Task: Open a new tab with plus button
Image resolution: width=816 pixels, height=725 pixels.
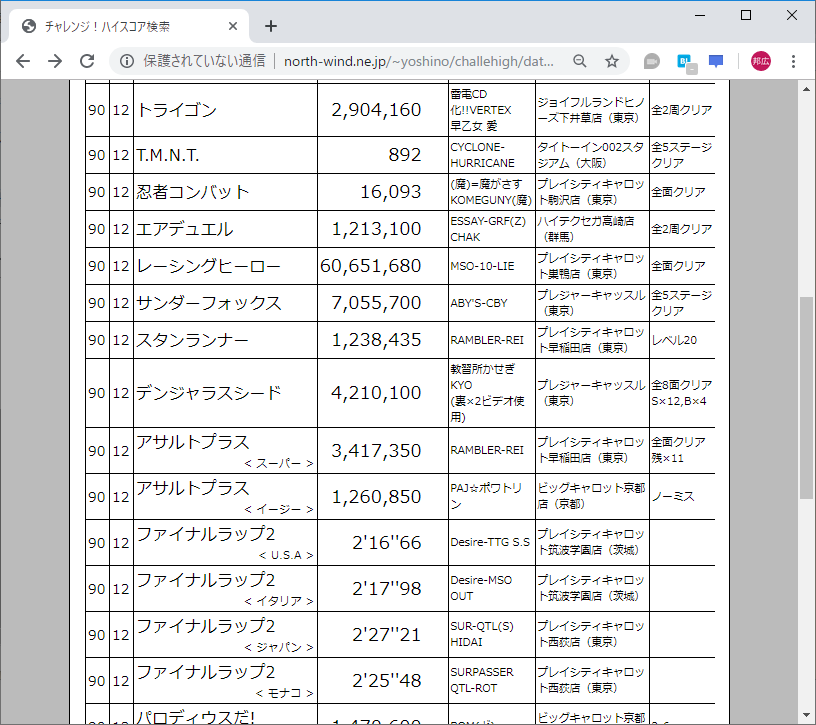Action: tap(271, 26)
